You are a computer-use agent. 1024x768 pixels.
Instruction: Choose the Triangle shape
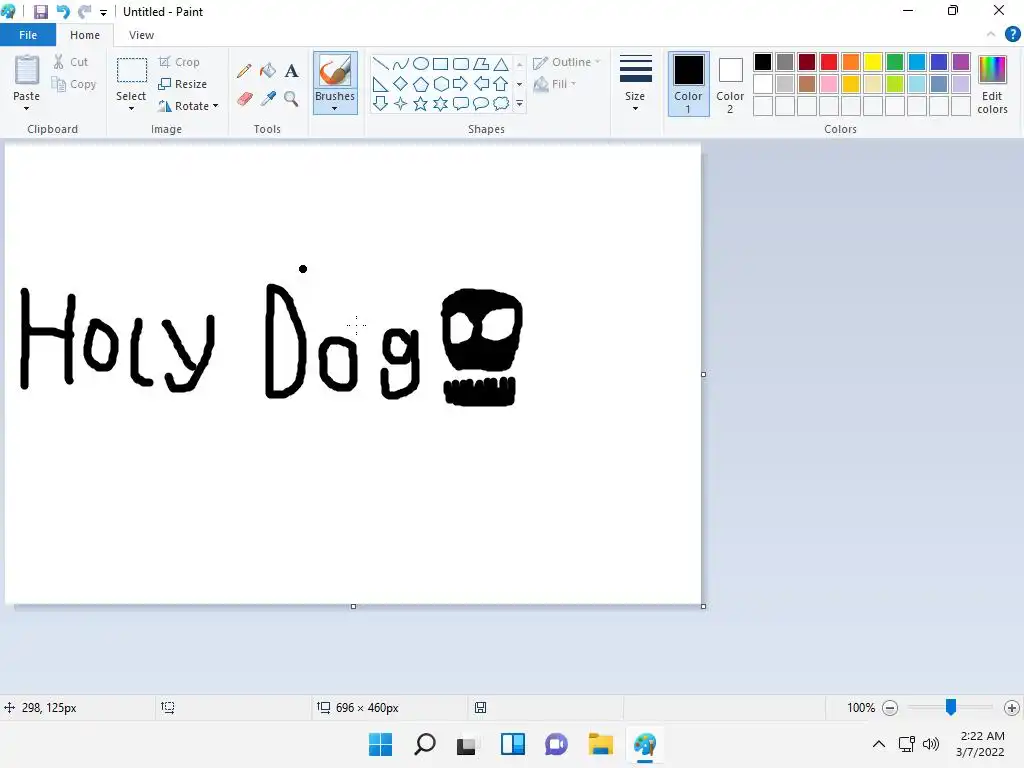(501, 63)
